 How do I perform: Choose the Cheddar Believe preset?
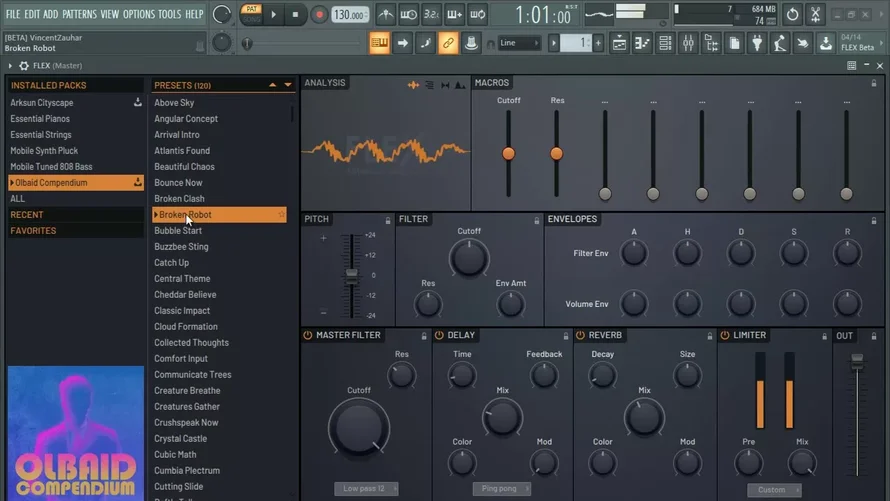[x=185, y=295]
